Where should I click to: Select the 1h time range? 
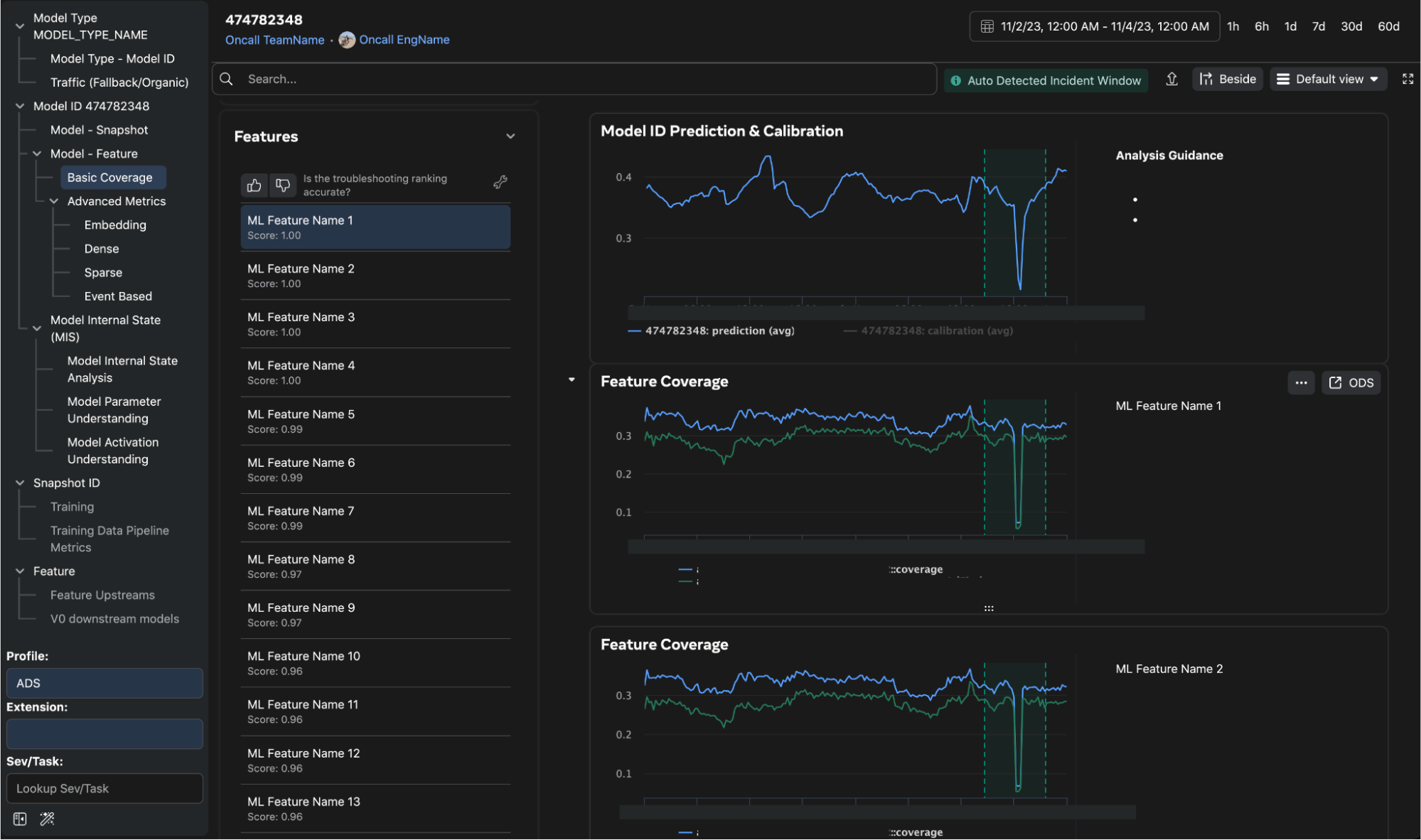click(1233, 26)
